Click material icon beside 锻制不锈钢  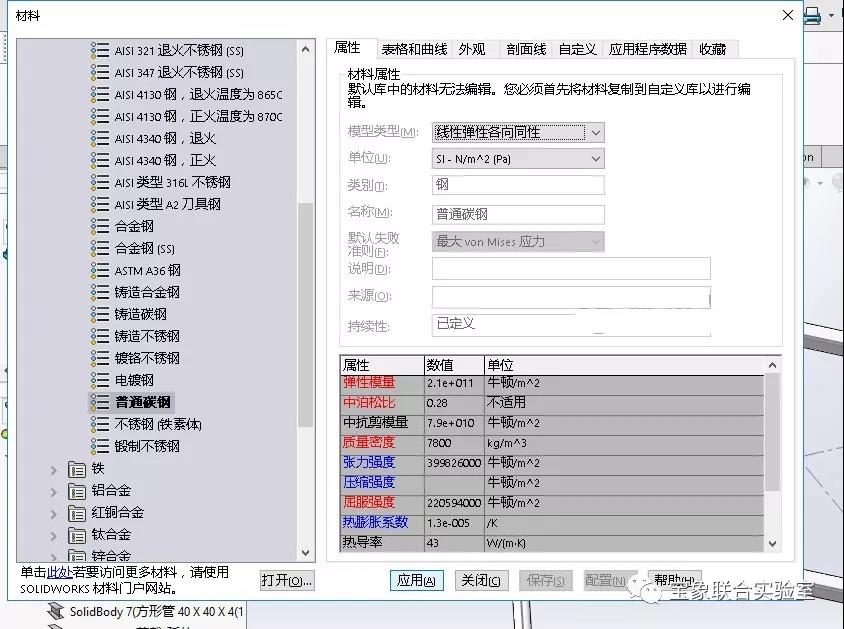(x=100, y=447)
